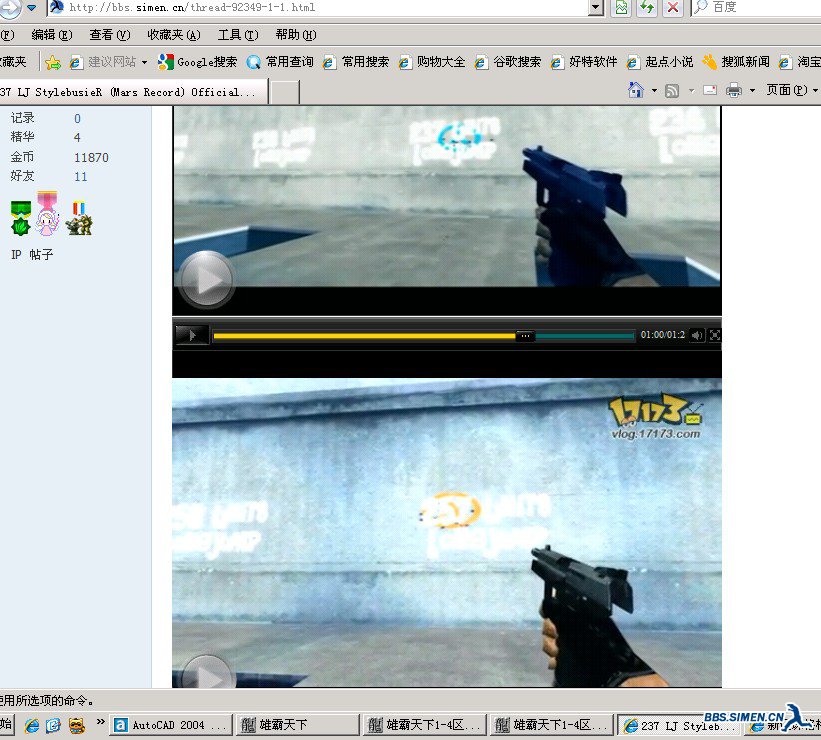Click the add-to-favorites star icon
Viewport: 821px width, 740px height.
click(52, 63)
